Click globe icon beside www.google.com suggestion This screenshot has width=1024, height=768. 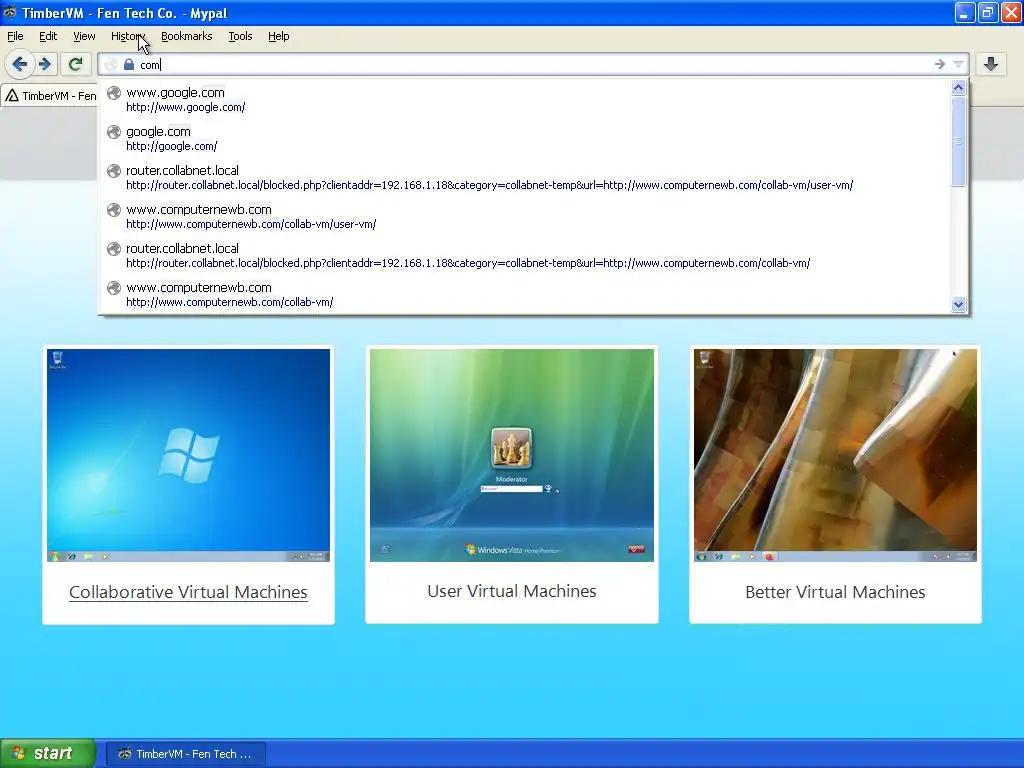[x=114, y=93]
